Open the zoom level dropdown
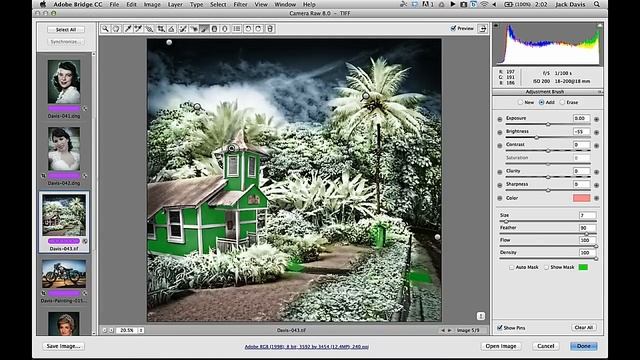The width and height of the screenshot is (640, 360). pos(141,330)
